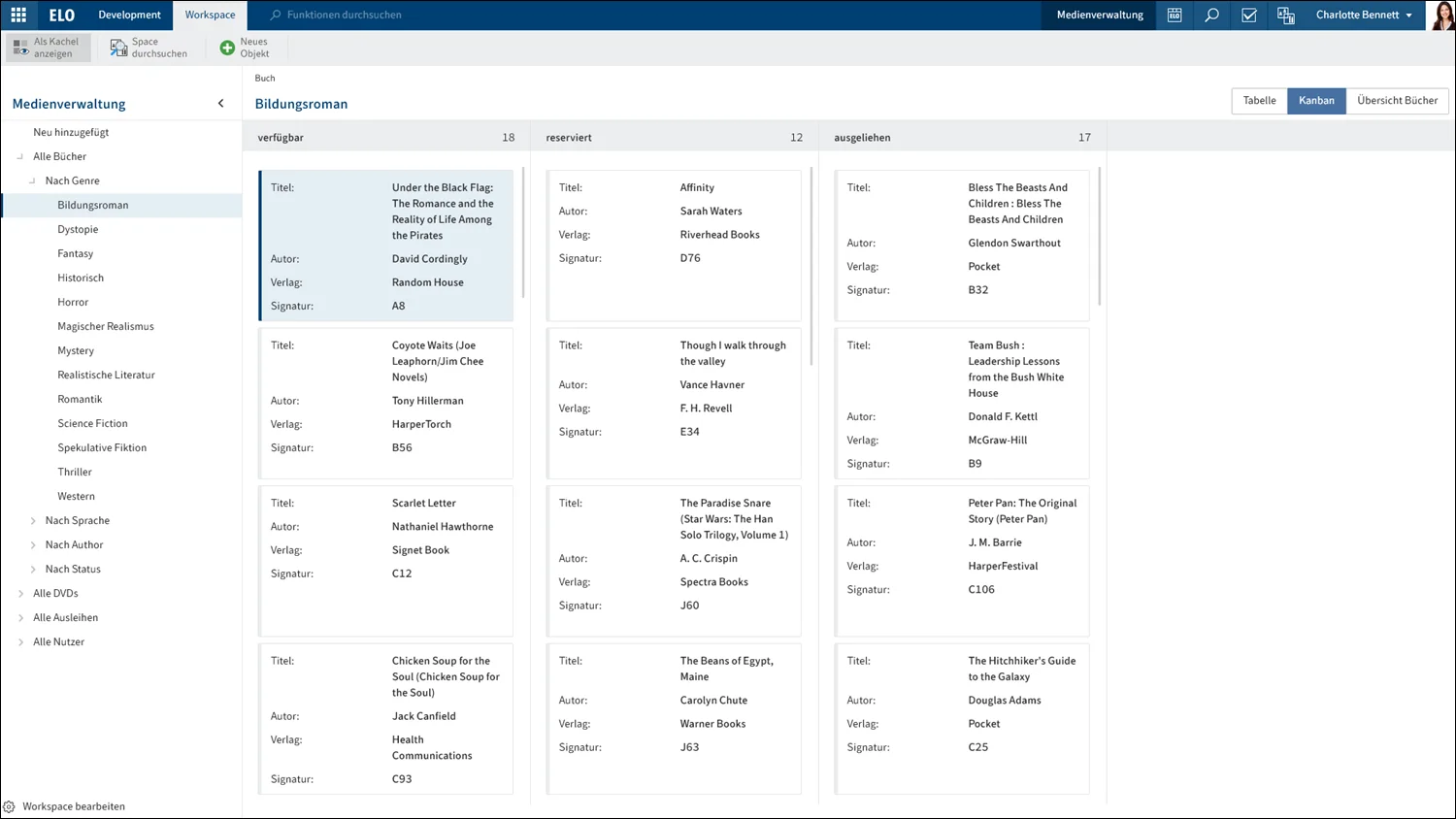
Task: Open the calendar icon in top bar
Action: (1175, 15)
